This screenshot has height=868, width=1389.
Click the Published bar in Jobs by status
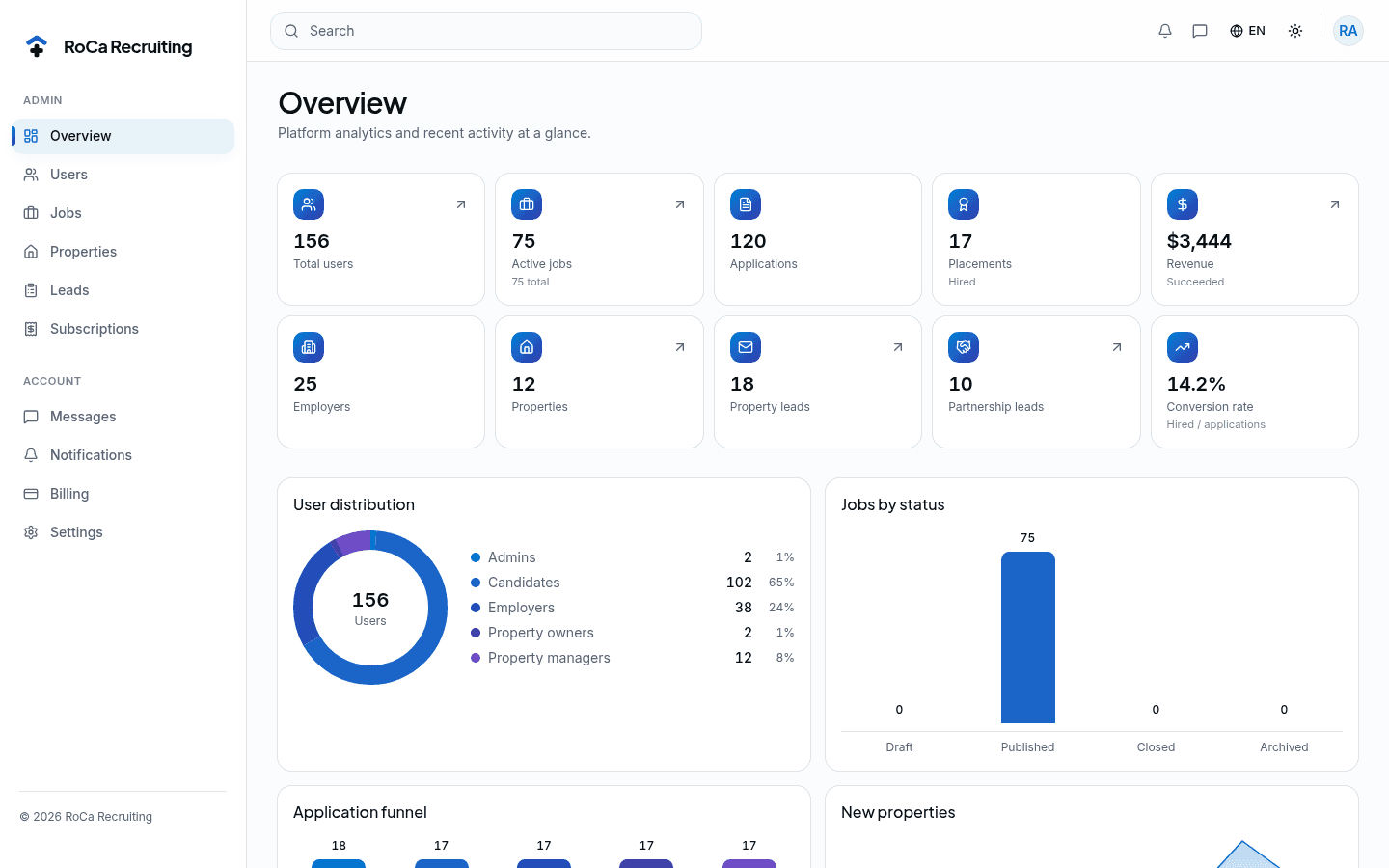coord(1028,637)
